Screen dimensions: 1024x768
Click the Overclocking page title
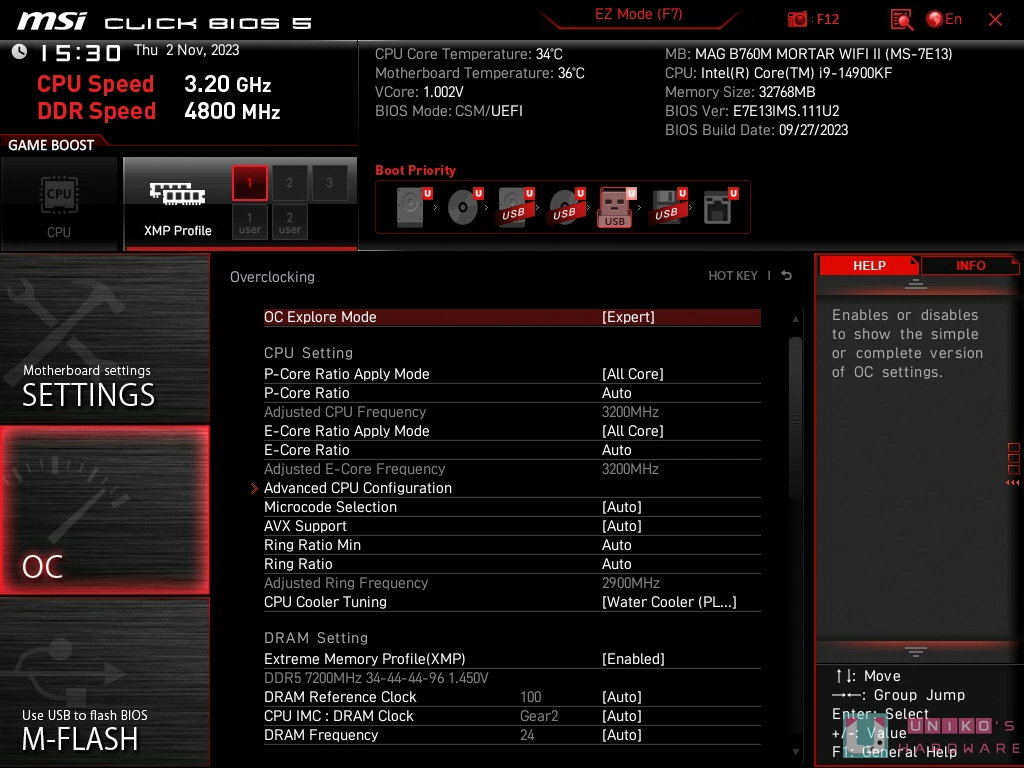pos(272,277)
